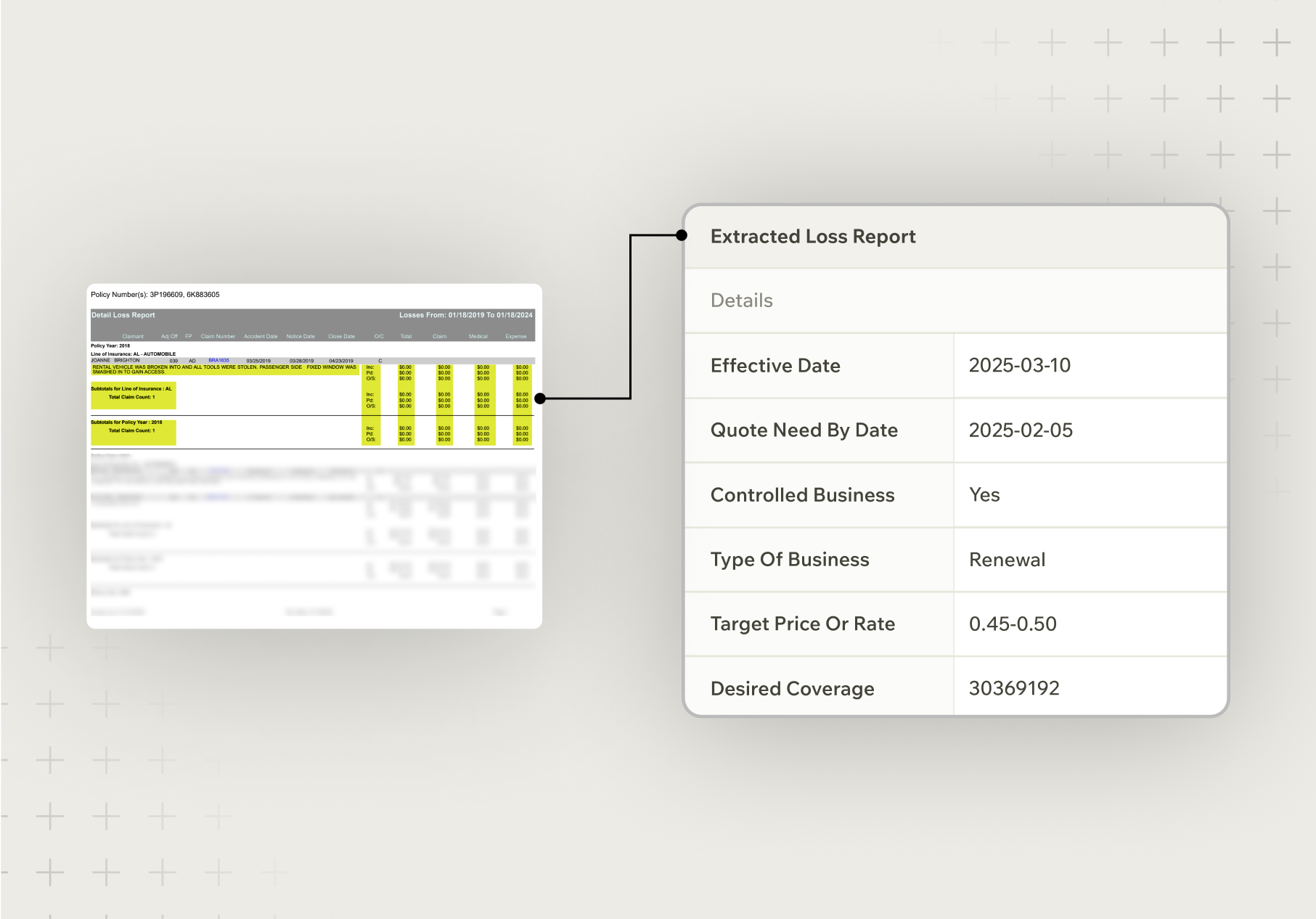
Task: Click the Accident Date column header
Action: tap(261, 336)
